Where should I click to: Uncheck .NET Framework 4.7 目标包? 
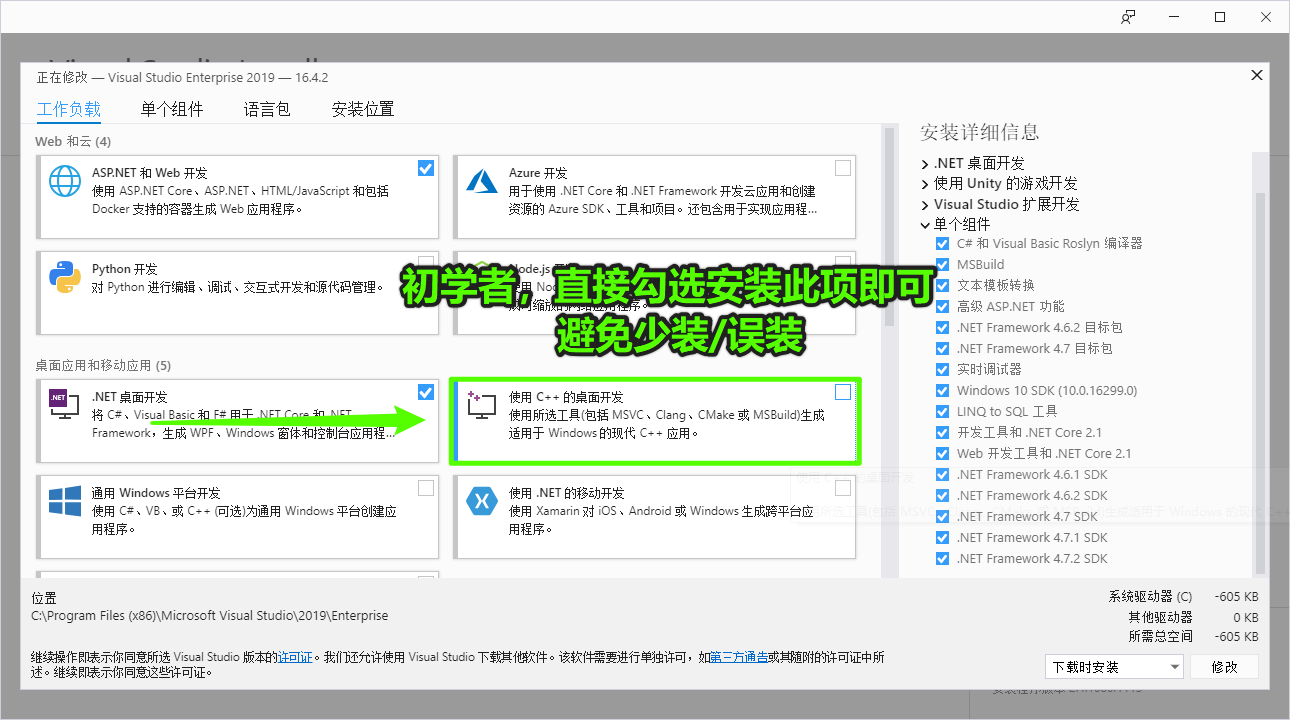point(942,349)
